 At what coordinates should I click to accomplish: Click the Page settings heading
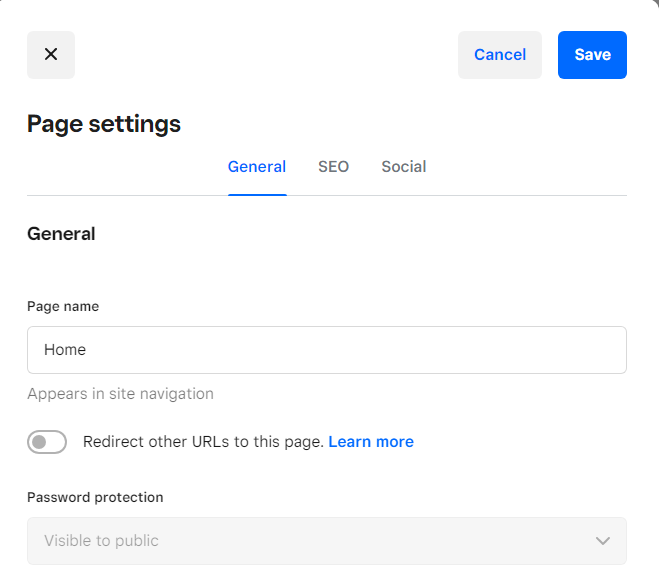(104, 124)
